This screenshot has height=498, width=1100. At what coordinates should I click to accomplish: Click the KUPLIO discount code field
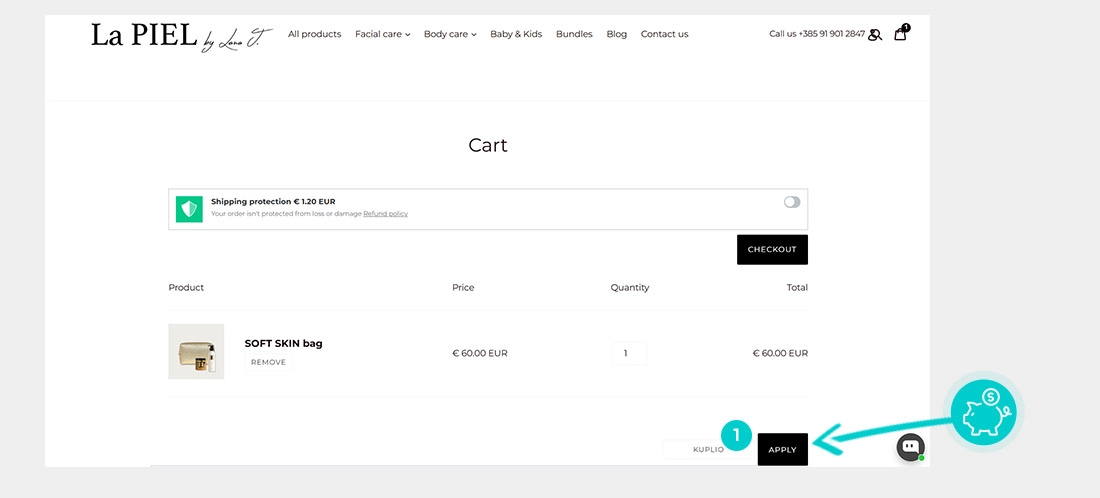[x=708, y=450]
